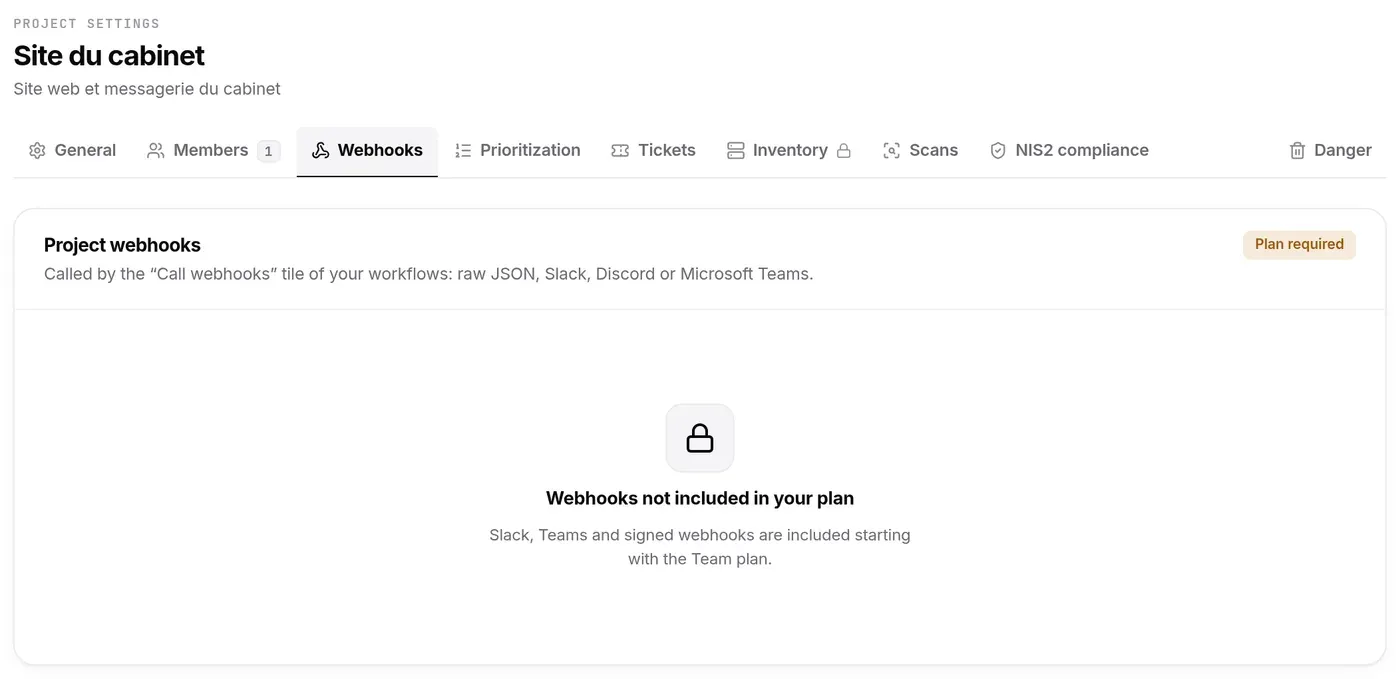
Task: Click the Members count badge
Action: 268,151
